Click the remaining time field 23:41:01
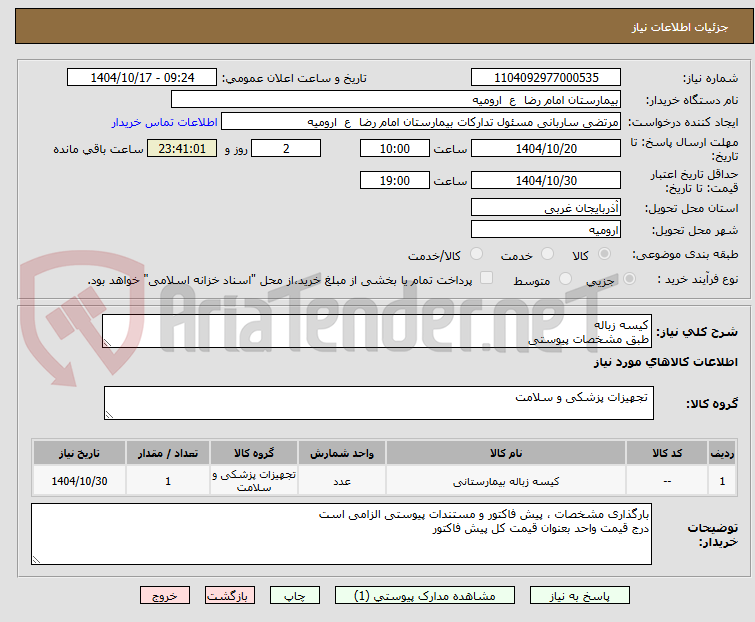Viewport: 755px width, 622px height. point(182,148)
